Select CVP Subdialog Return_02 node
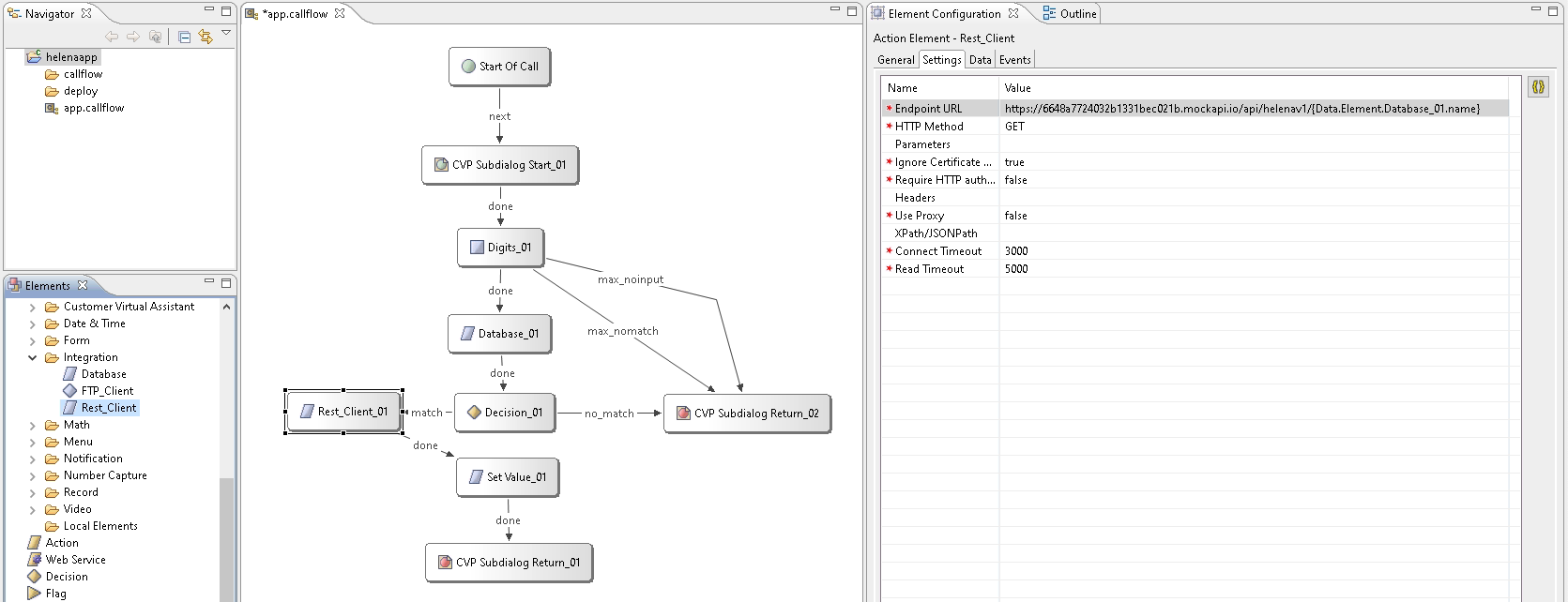This screenshot has height=602, width=1568. click(x=747, y=414)
